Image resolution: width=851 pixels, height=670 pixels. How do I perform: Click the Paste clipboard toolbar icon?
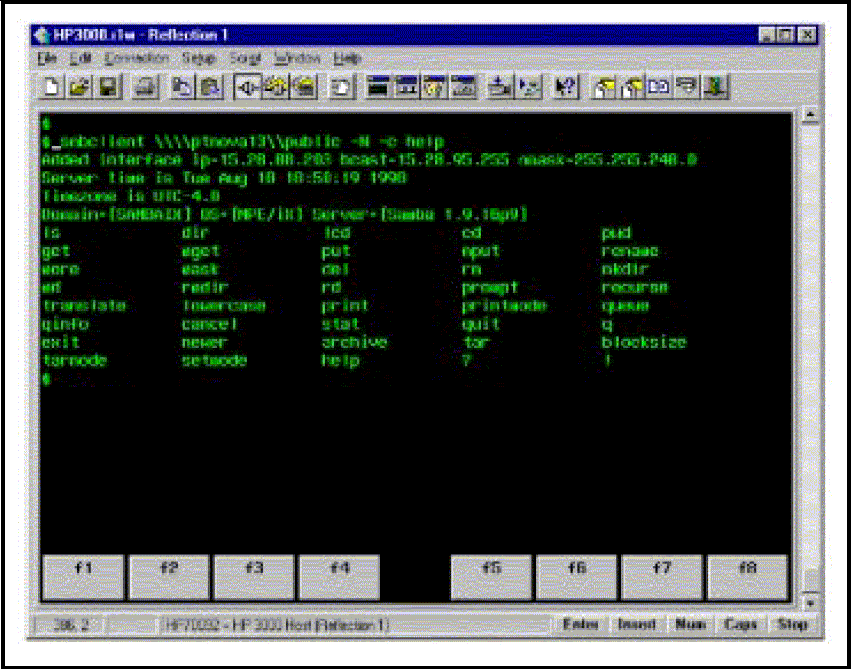point(210,87)
